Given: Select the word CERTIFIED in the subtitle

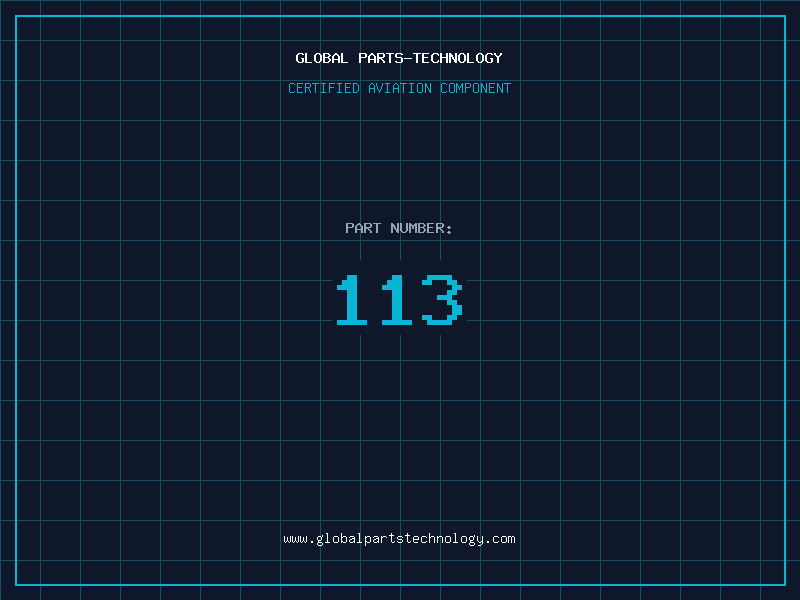Looking at the screenshot, I should (x=324, y=88).
